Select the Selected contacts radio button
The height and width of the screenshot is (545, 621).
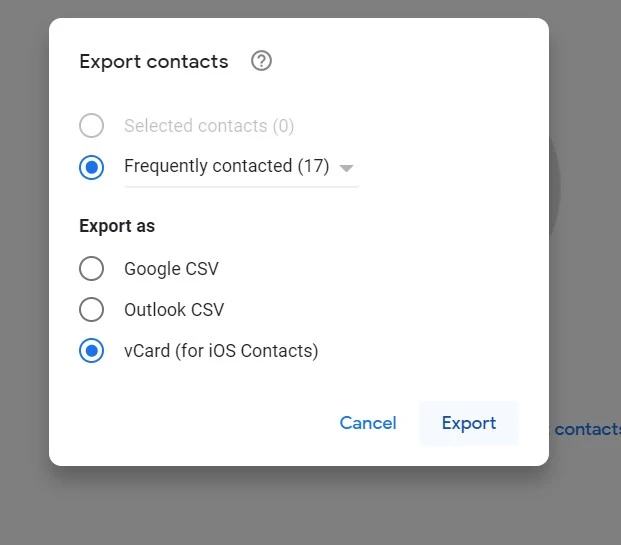point(91,126)
